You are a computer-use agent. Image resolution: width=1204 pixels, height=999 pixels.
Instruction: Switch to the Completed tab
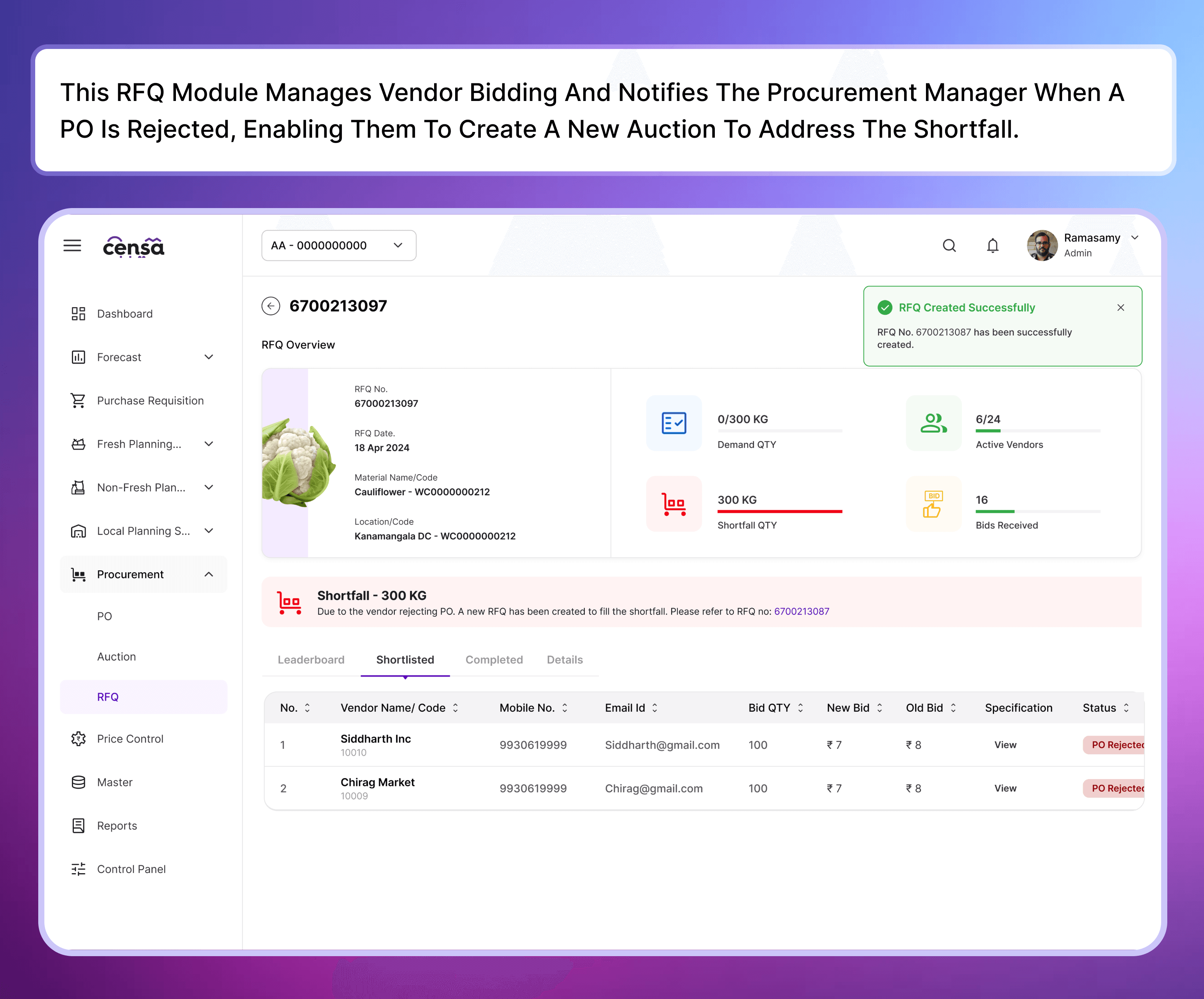[x=494, y=659]
